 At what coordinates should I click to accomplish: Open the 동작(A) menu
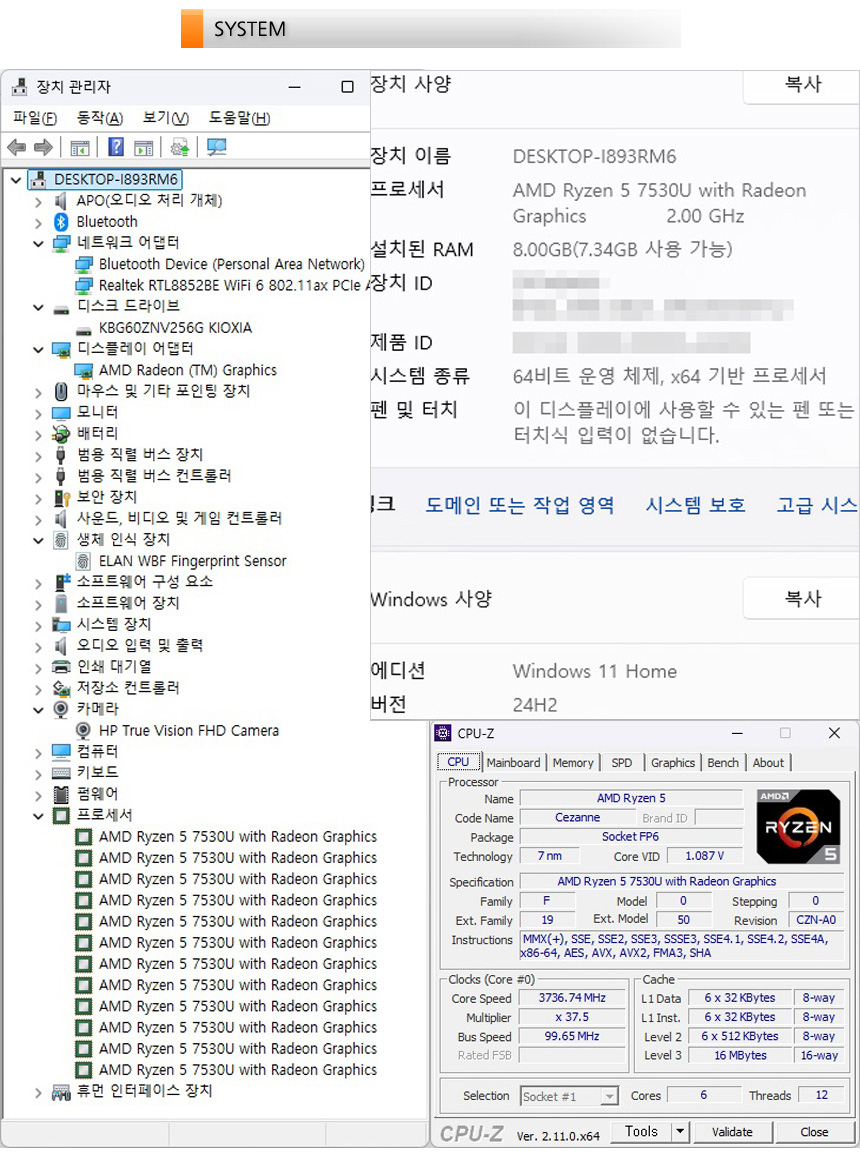pos(100,118)
